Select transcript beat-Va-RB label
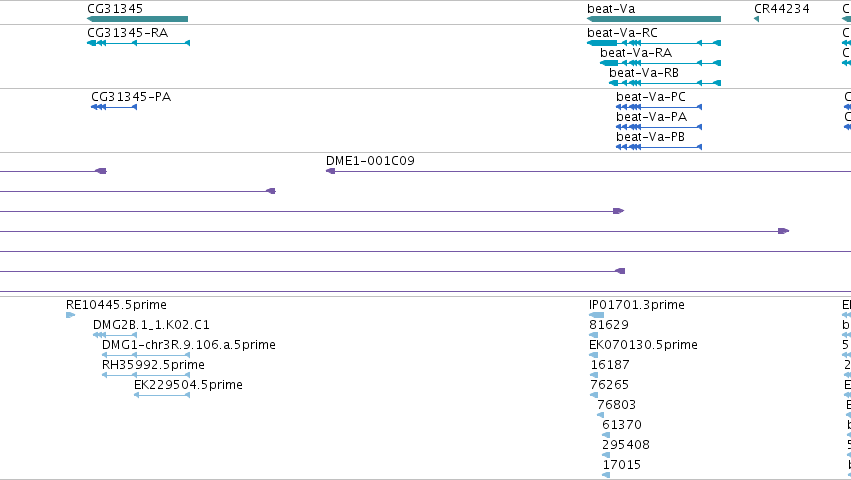 click(x=644, y=73)
